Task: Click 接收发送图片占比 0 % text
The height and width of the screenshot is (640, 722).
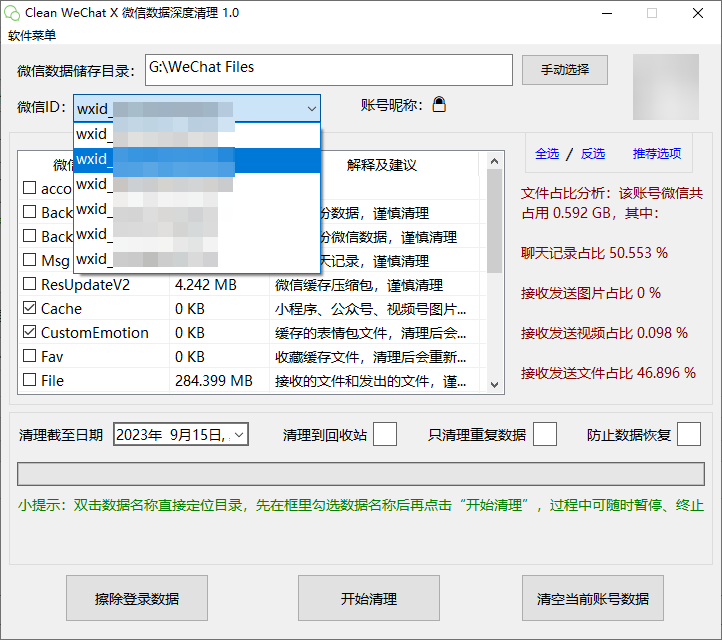Action: [591, 293]
